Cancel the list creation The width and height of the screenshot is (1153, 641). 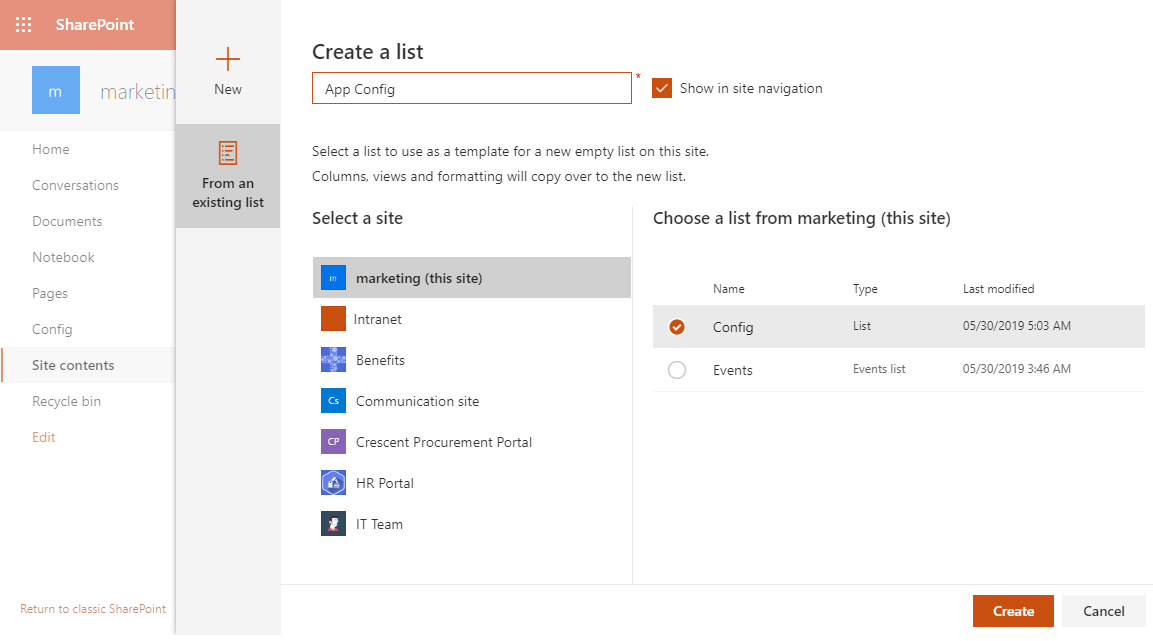(x=1103, y=610)
